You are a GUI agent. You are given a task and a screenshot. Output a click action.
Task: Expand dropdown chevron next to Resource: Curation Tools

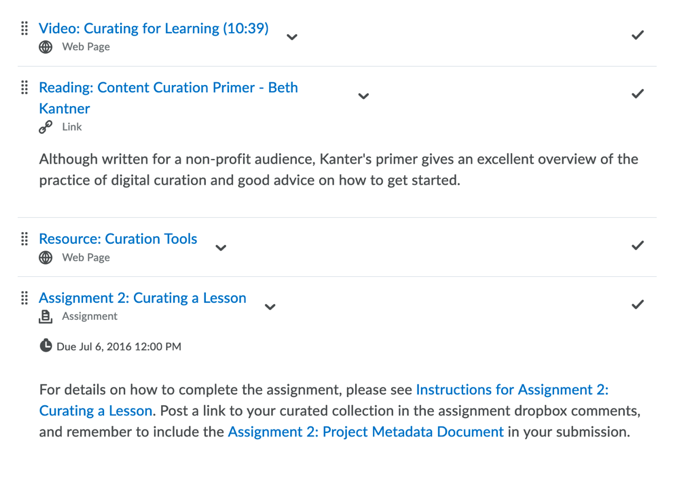(x=221, y=247)
